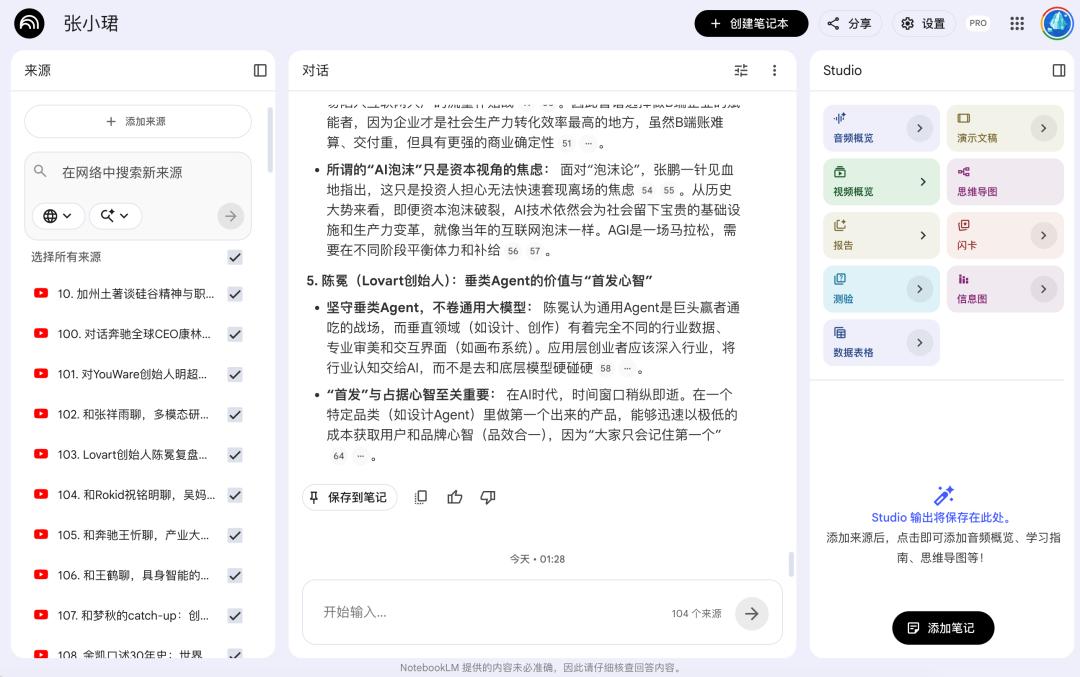The width and height of the screenshot is (1080, 677).
Task: Click the 创建笔记本 button
Action: click(x=751, y=23)
